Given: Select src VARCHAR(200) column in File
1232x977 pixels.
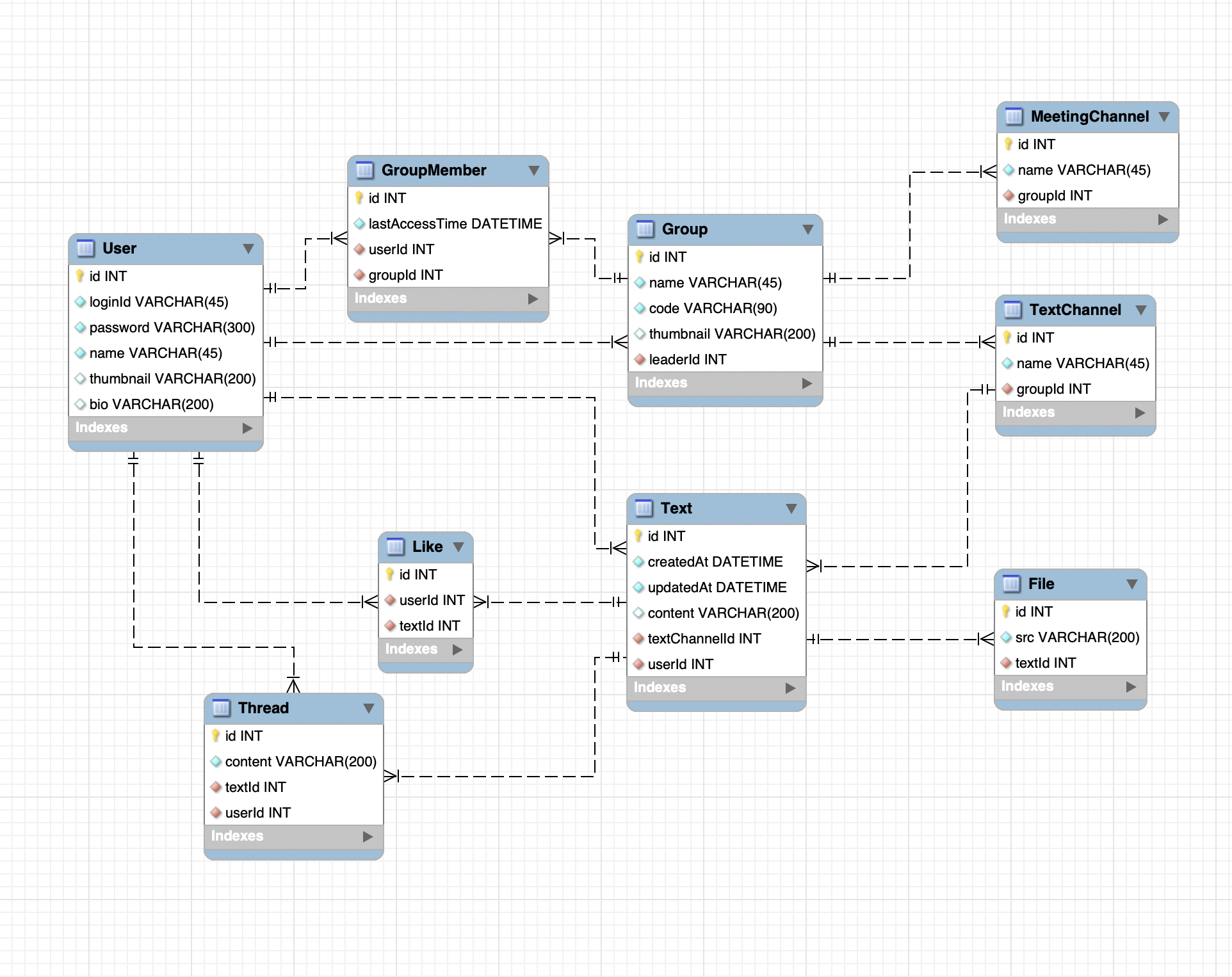Looking at the screenshot, I should point(1076,637).
